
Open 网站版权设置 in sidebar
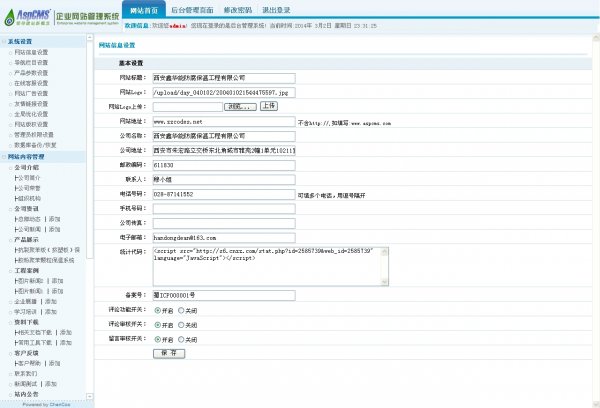coord(31,124)
